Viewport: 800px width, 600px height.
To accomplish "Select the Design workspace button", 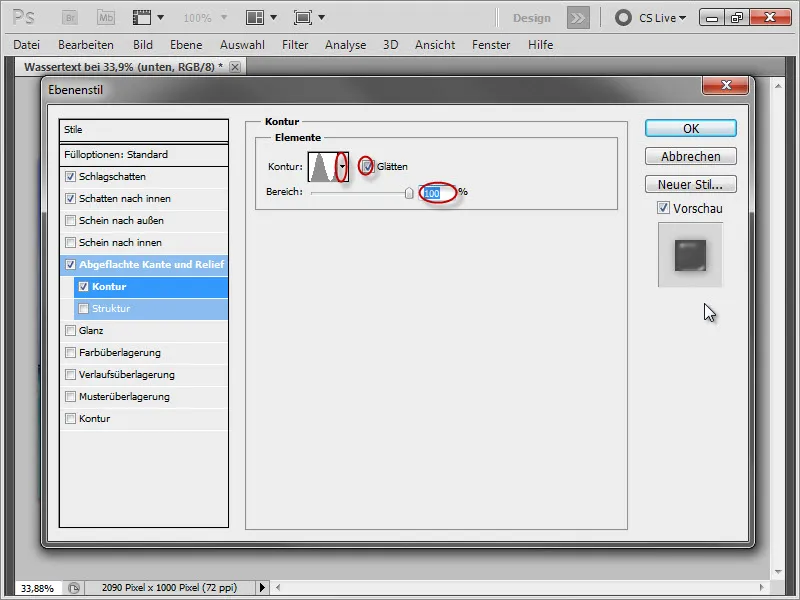I will [532, 18].
